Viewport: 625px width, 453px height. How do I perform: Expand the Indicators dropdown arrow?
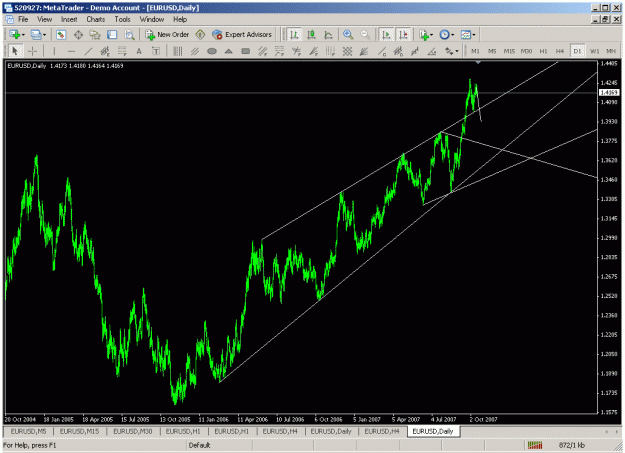[x=432, y=35]
